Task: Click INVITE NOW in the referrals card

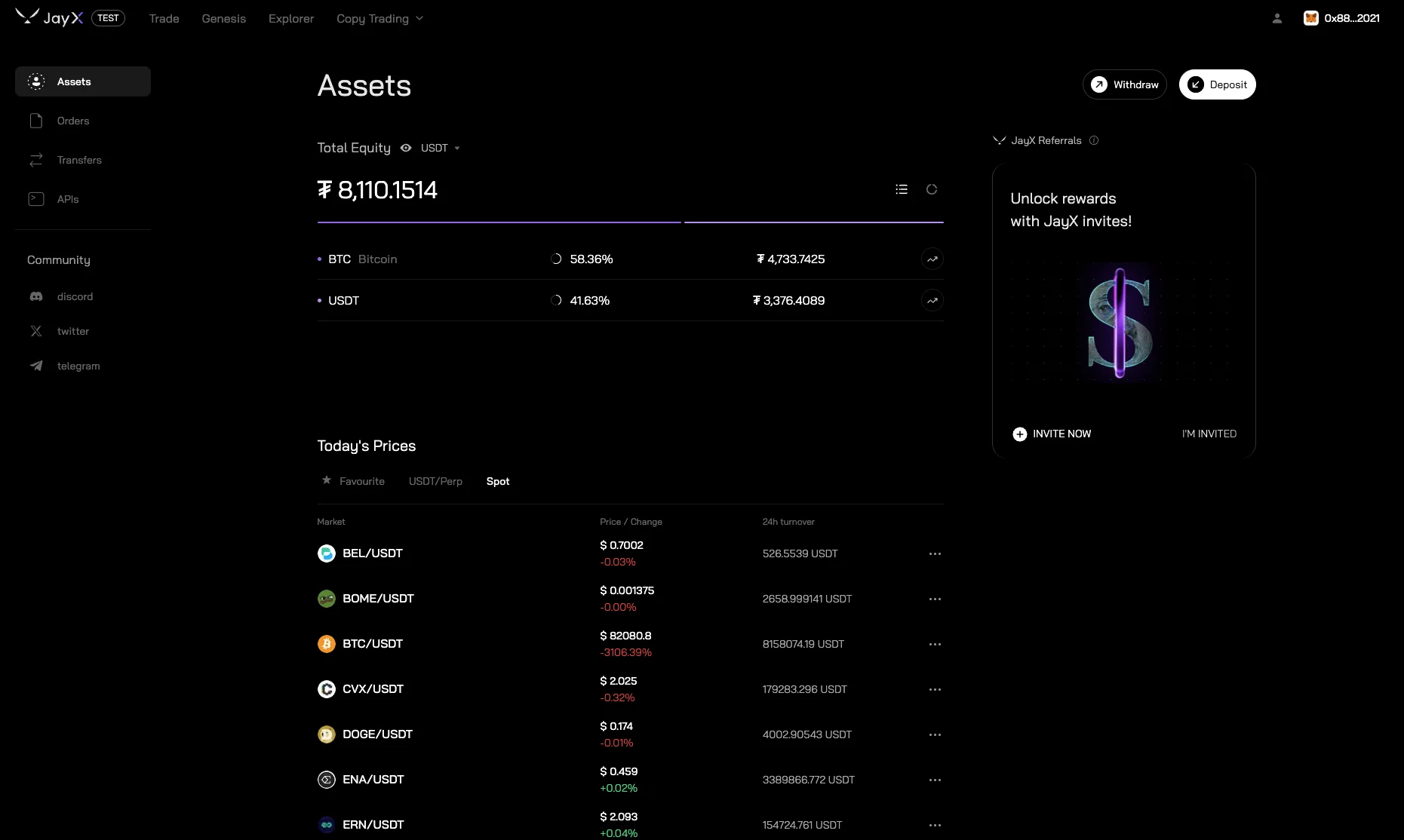Action: coord(1052,434)
